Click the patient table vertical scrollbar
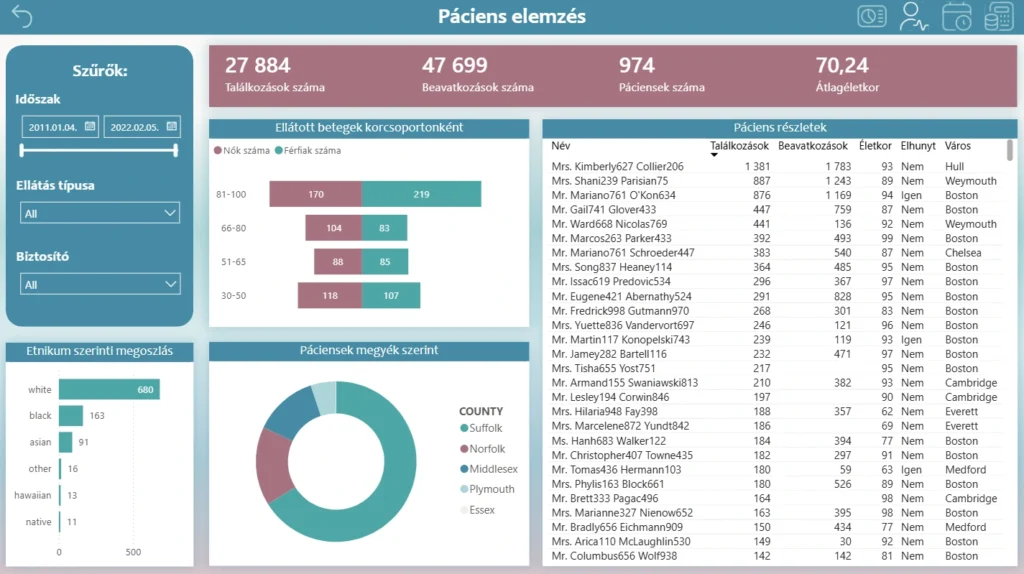The image size is (1024, 574). click(x=1009, y=150)
